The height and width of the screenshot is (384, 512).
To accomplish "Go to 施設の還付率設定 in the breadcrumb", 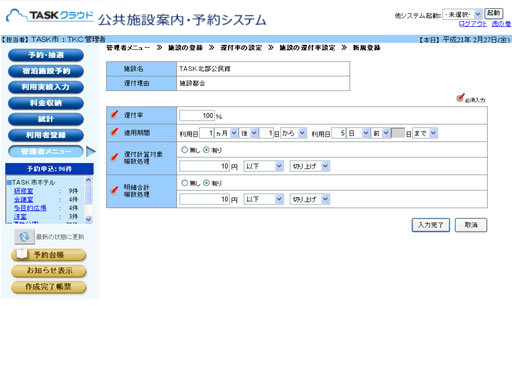I will (x=307, y=48).
